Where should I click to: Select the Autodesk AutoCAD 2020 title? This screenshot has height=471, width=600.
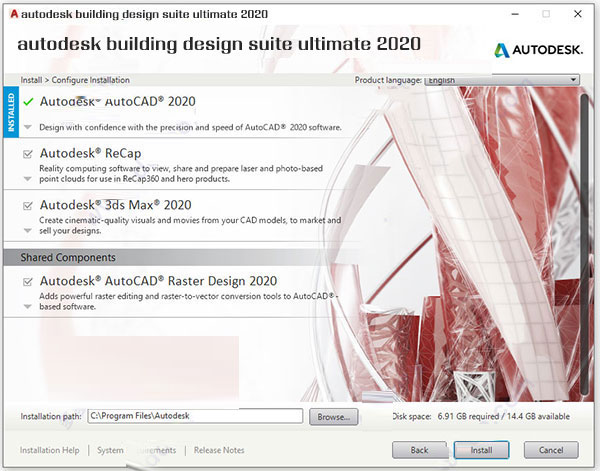[117, 101]
